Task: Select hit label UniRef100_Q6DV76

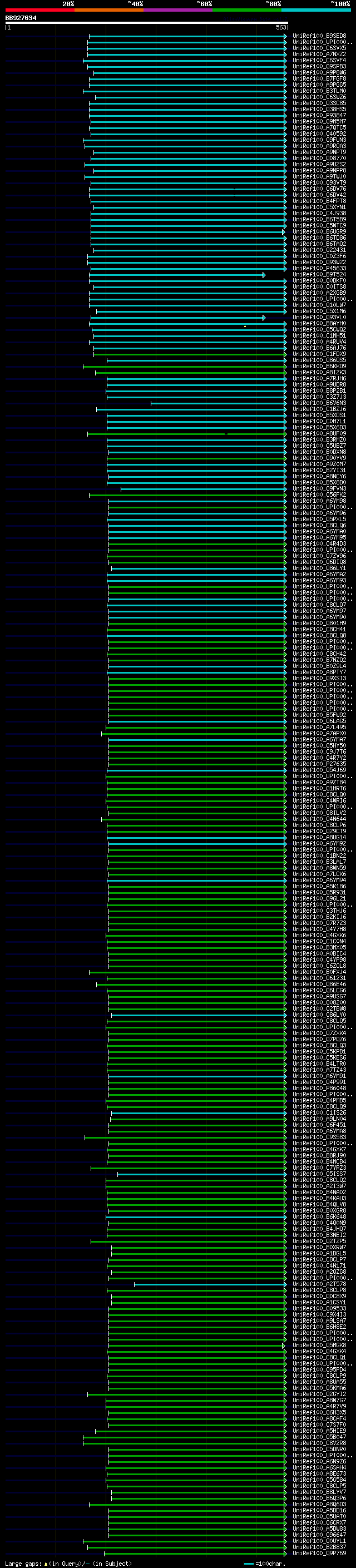Action: pyautogui.click(x=319, y=189)
